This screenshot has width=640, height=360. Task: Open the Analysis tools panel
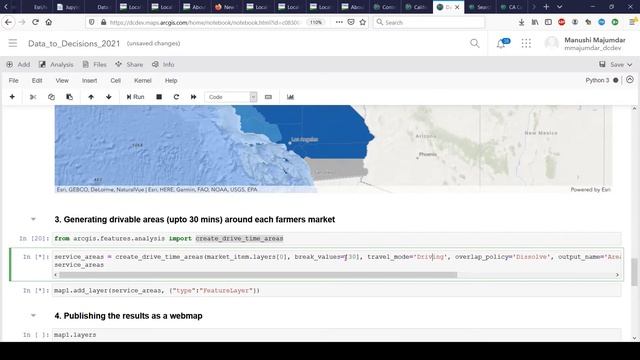coord(56,64)
